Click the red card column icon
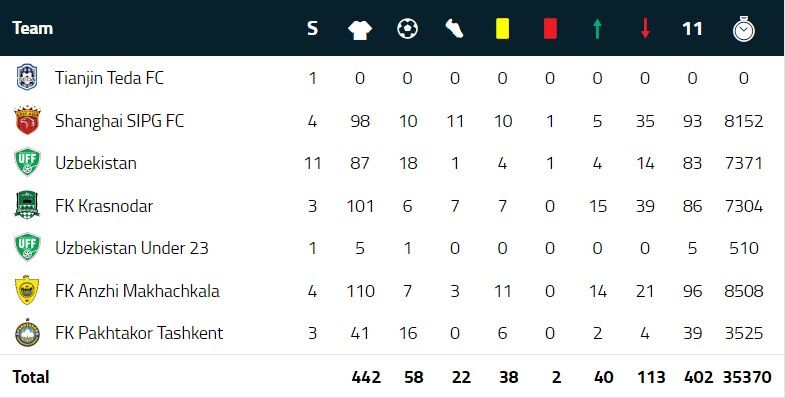785x398 pixels. tap(550, 29)
